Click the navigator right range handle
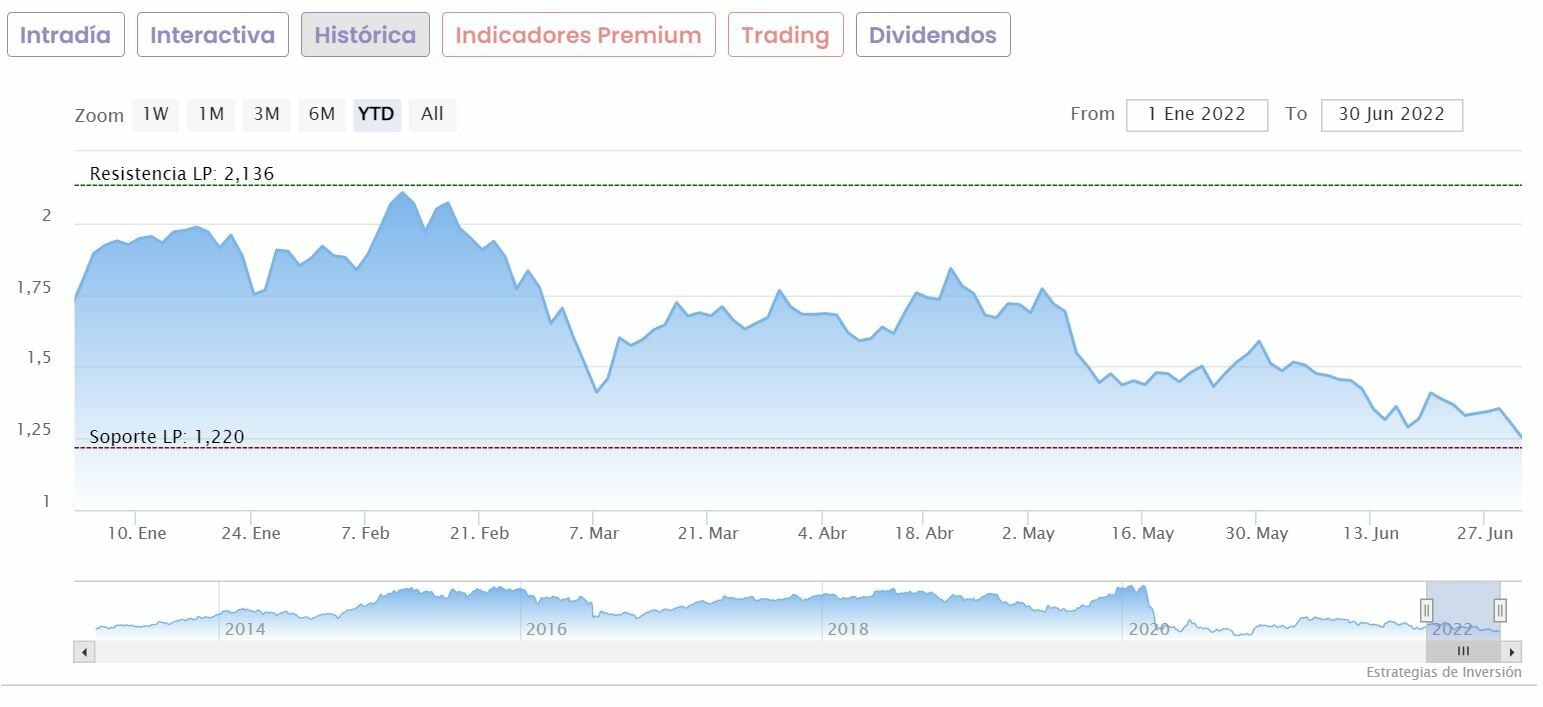1543x707 pixels. point(1500,610)
